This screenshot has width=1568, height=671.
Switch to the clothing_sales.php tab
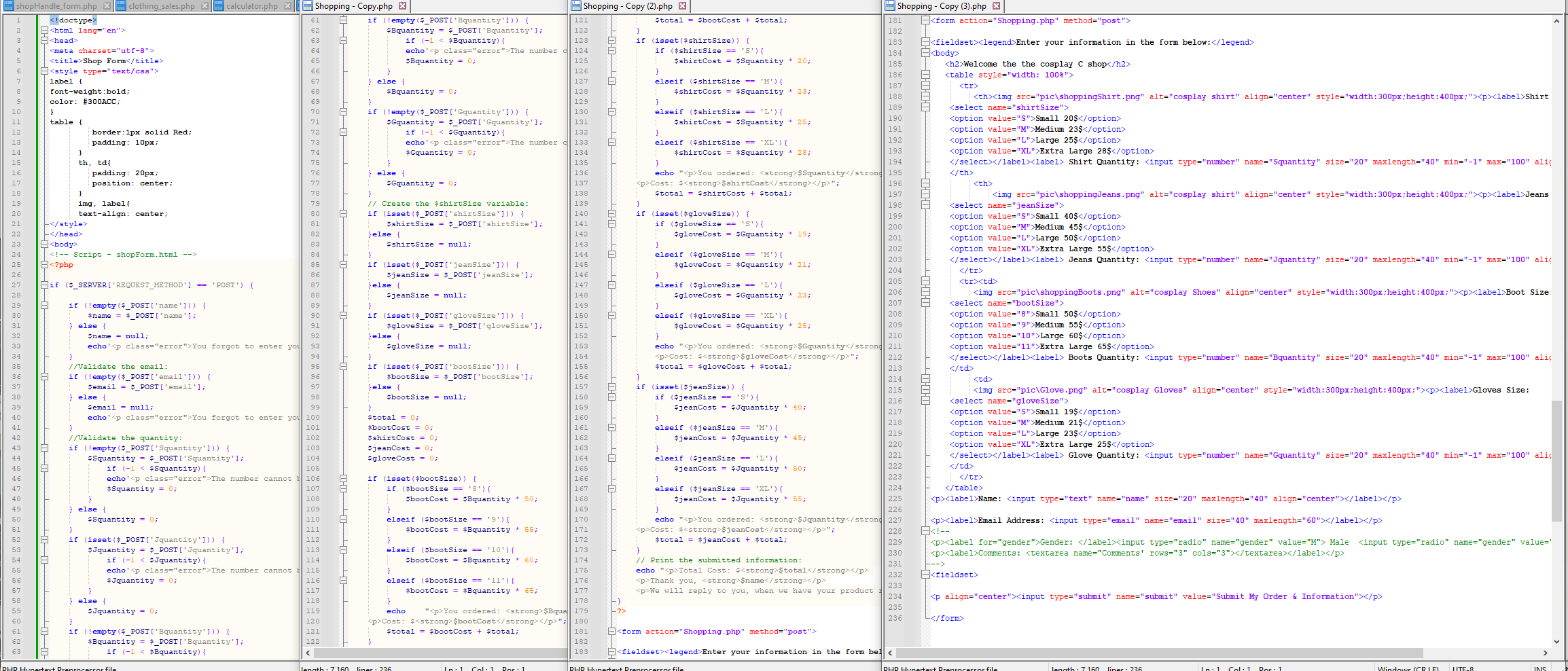coord(161,6)
